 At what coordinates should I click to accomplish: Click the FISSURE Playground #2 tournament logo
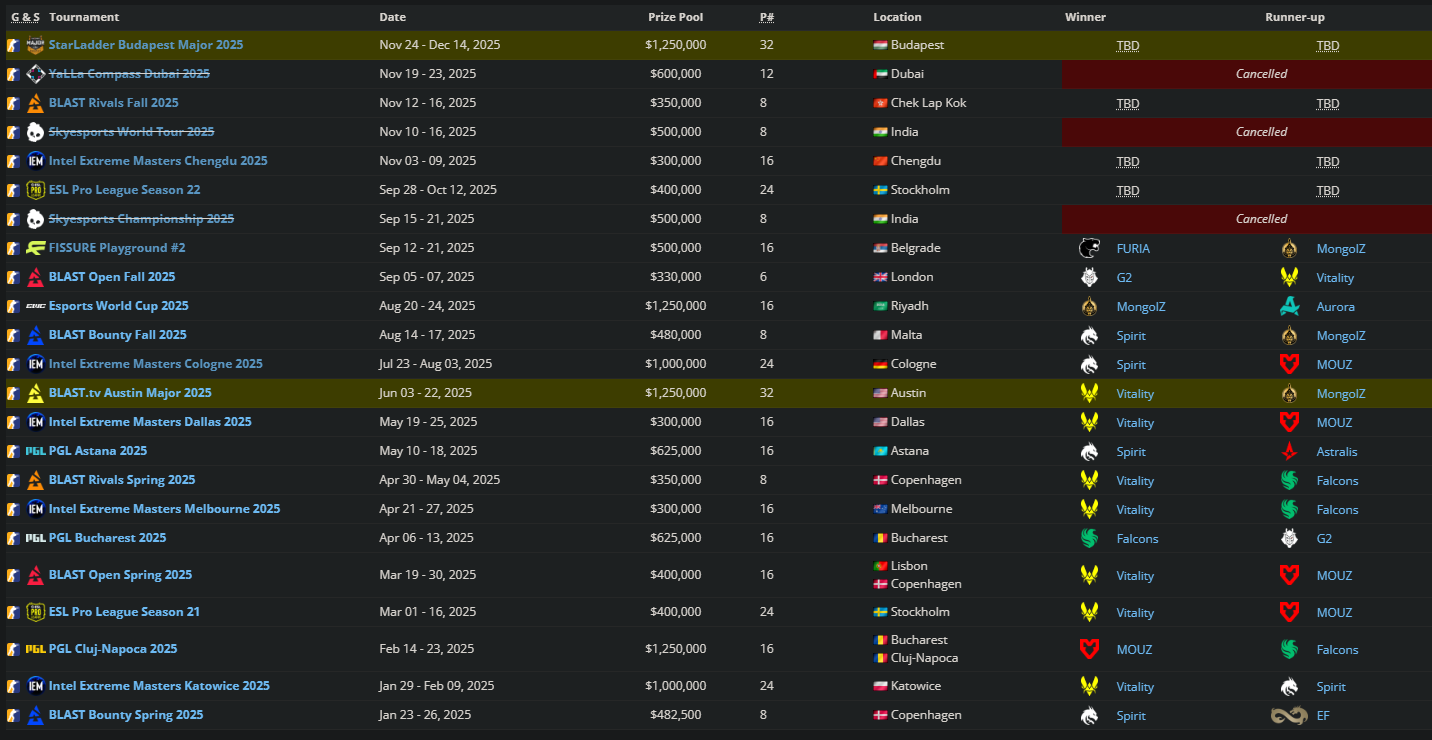(35, 248)
